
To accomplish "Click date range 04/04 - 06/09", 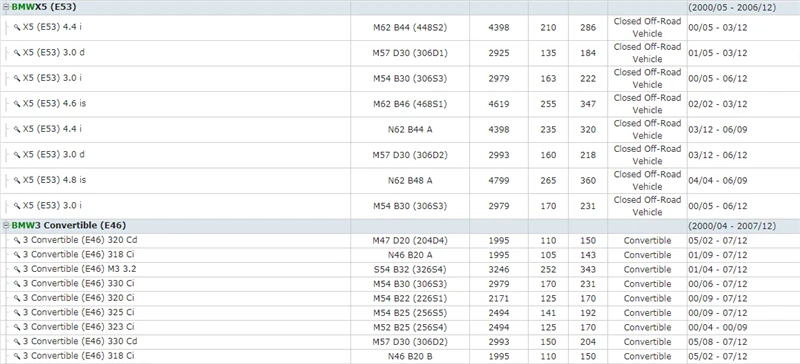I will pyautogui.click(x=717, y=181).
